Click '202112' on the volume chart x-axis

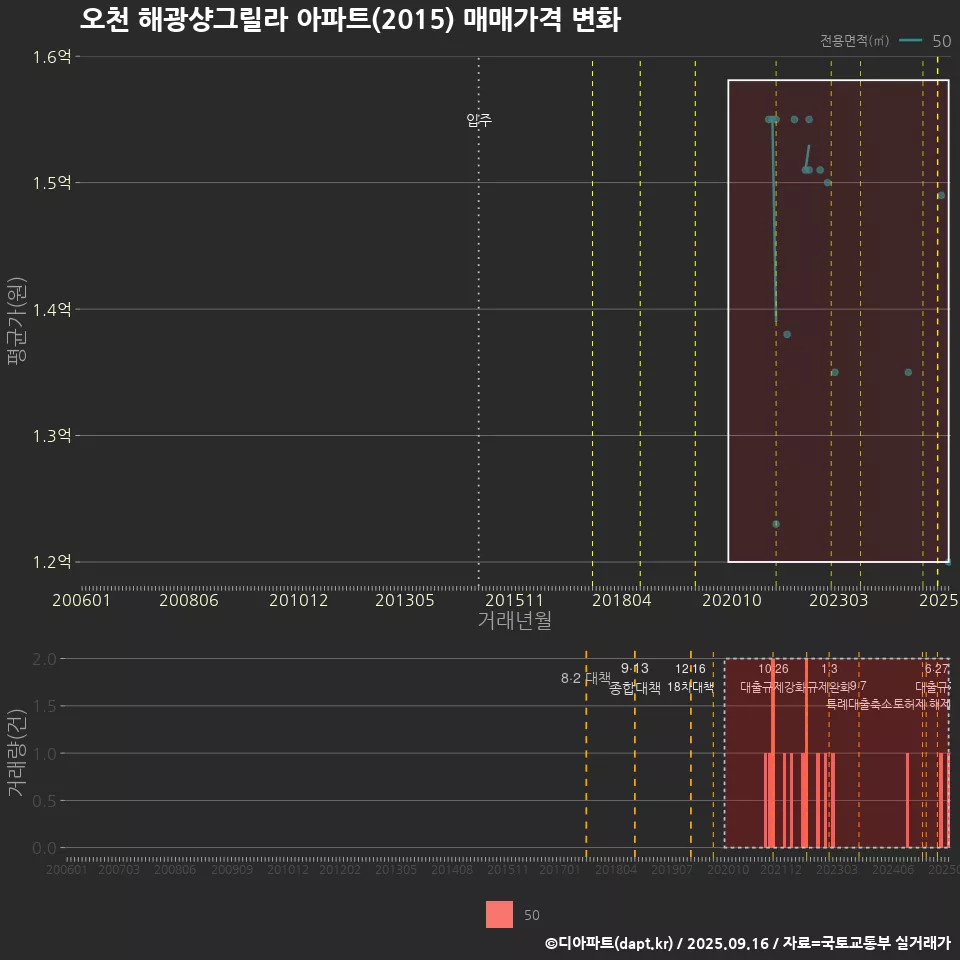click(781, 869)
